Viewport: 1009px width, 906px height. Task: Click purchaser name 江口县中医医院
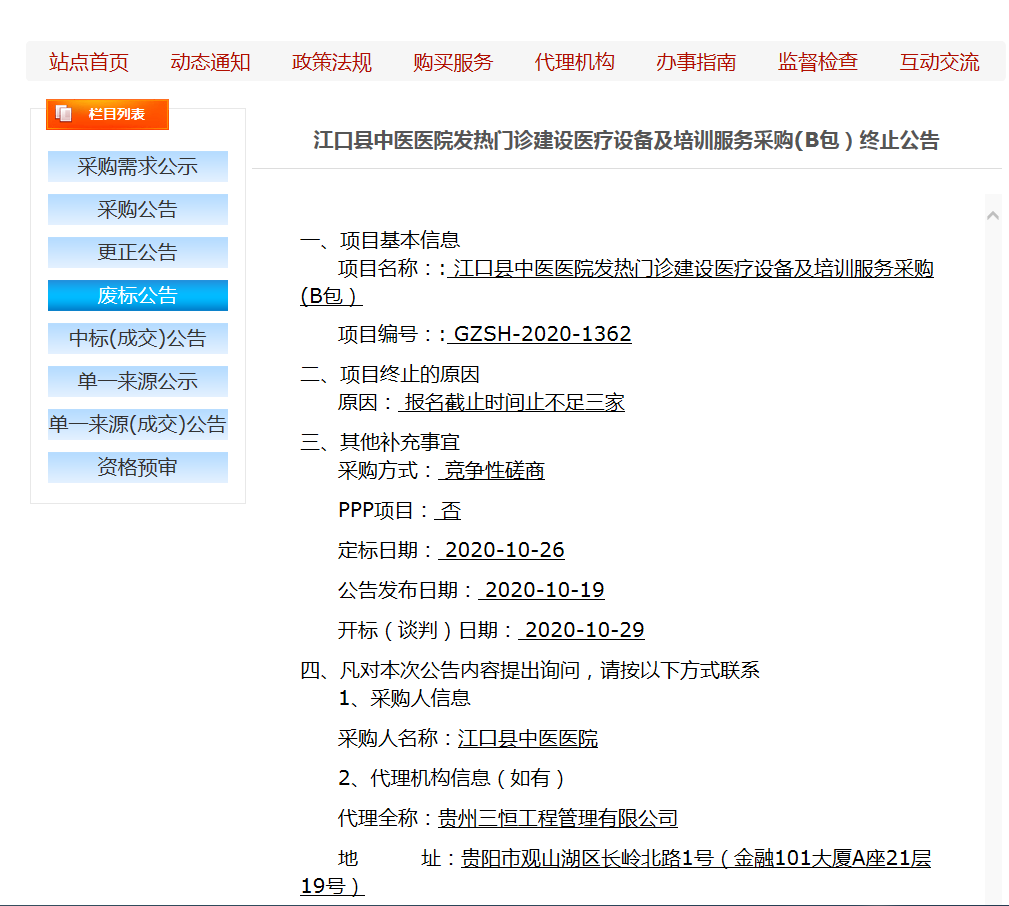pyautogui.click(x=528, y=738)
